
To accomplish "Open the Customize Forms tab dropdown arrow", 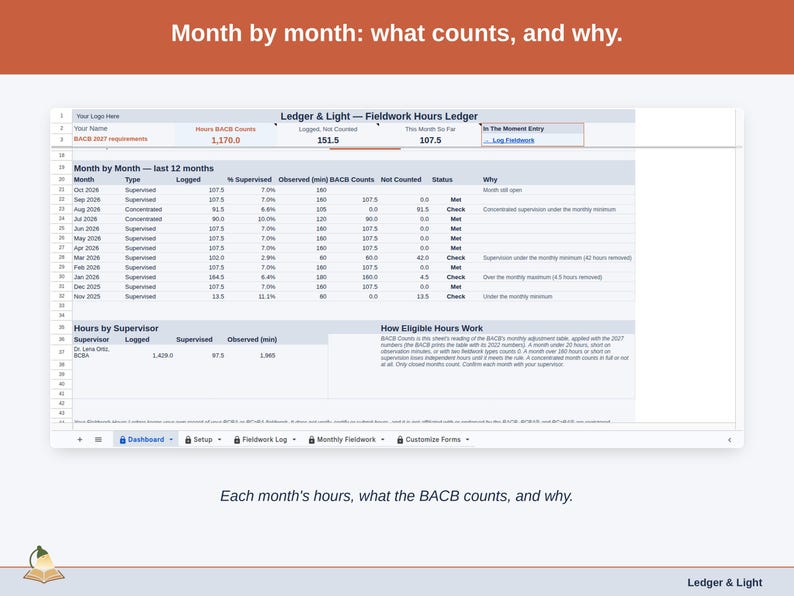I will click(467, 440).
